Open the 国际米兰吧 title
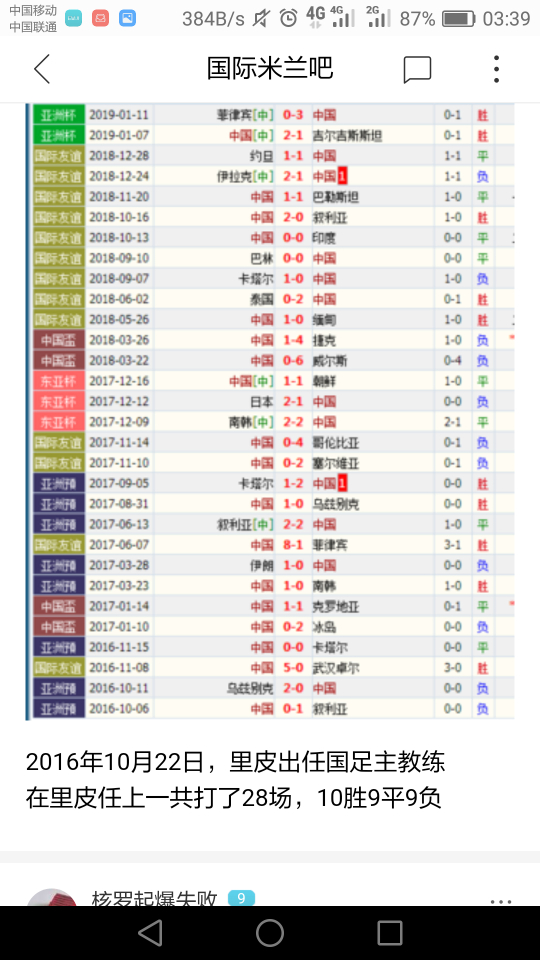 [270, 69]
